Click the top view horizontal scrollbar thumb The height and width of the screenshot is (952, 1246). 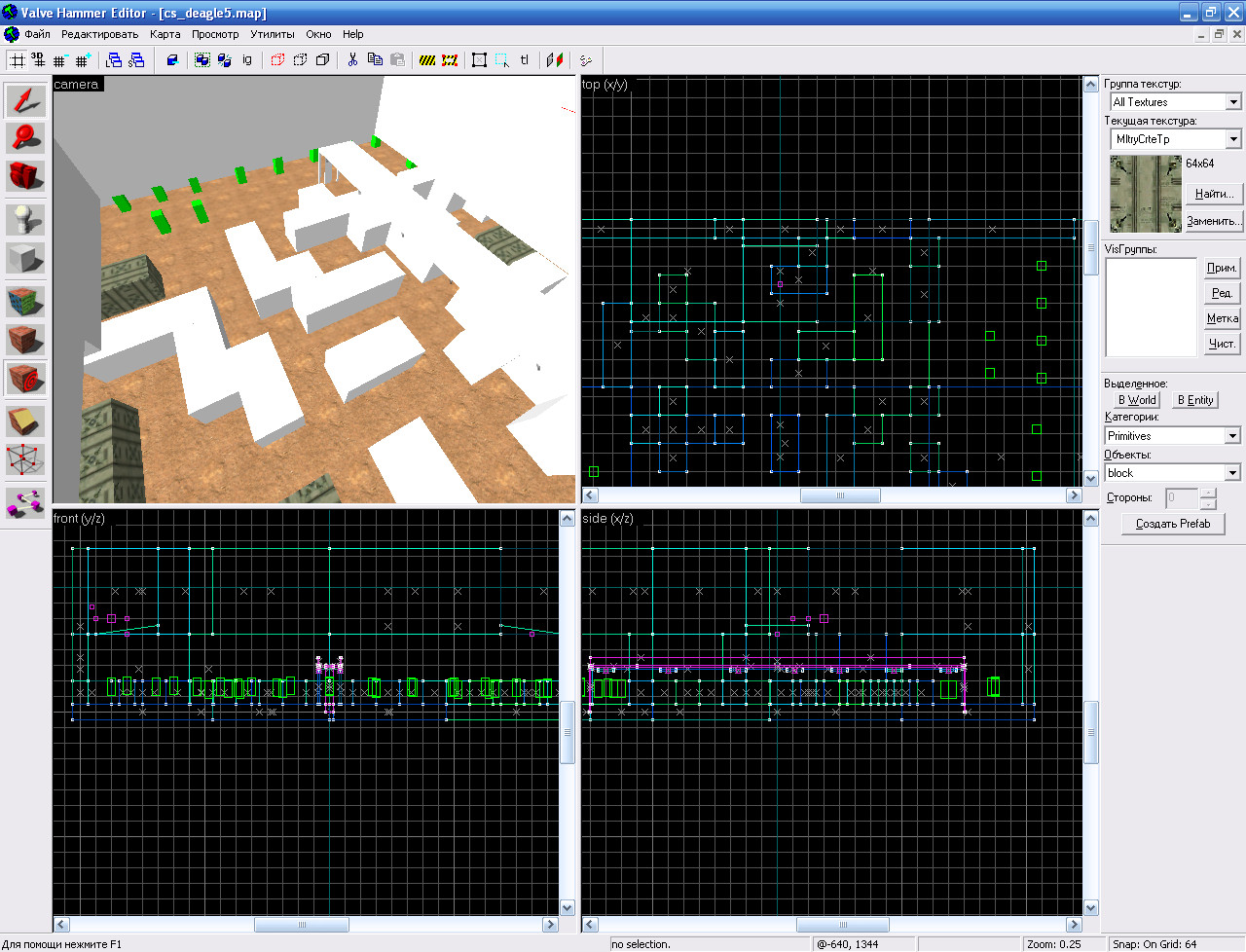pos(840,495)
